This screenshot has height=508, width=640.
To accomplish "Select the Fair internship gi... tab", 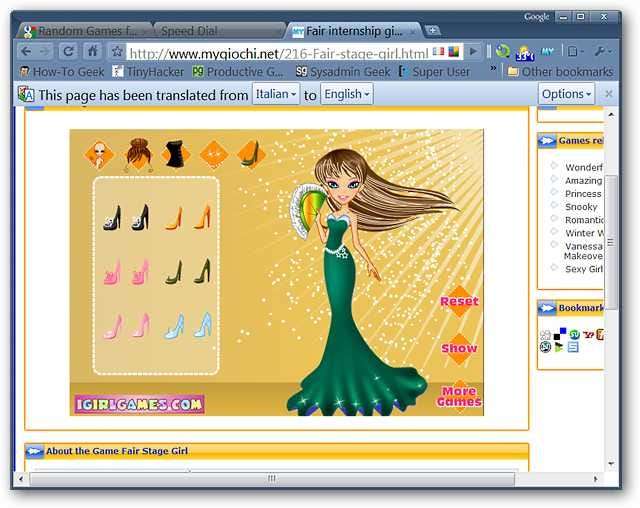I will coord(353,31).
